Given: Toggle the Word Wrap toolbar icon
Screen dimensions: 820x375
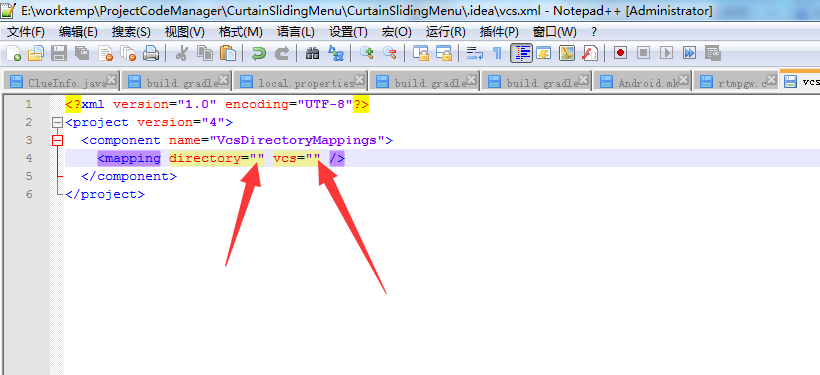Looking at the screenshot, I should [x=475, y=53].
